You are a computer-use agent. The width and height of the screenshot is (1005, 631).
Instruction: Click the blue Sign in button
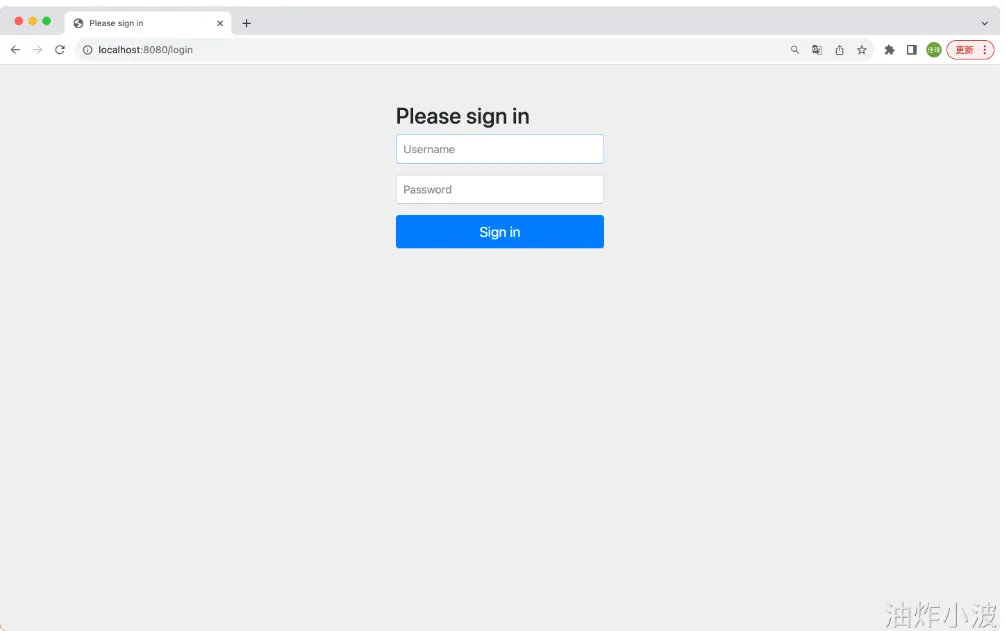(x=500, y=231)
